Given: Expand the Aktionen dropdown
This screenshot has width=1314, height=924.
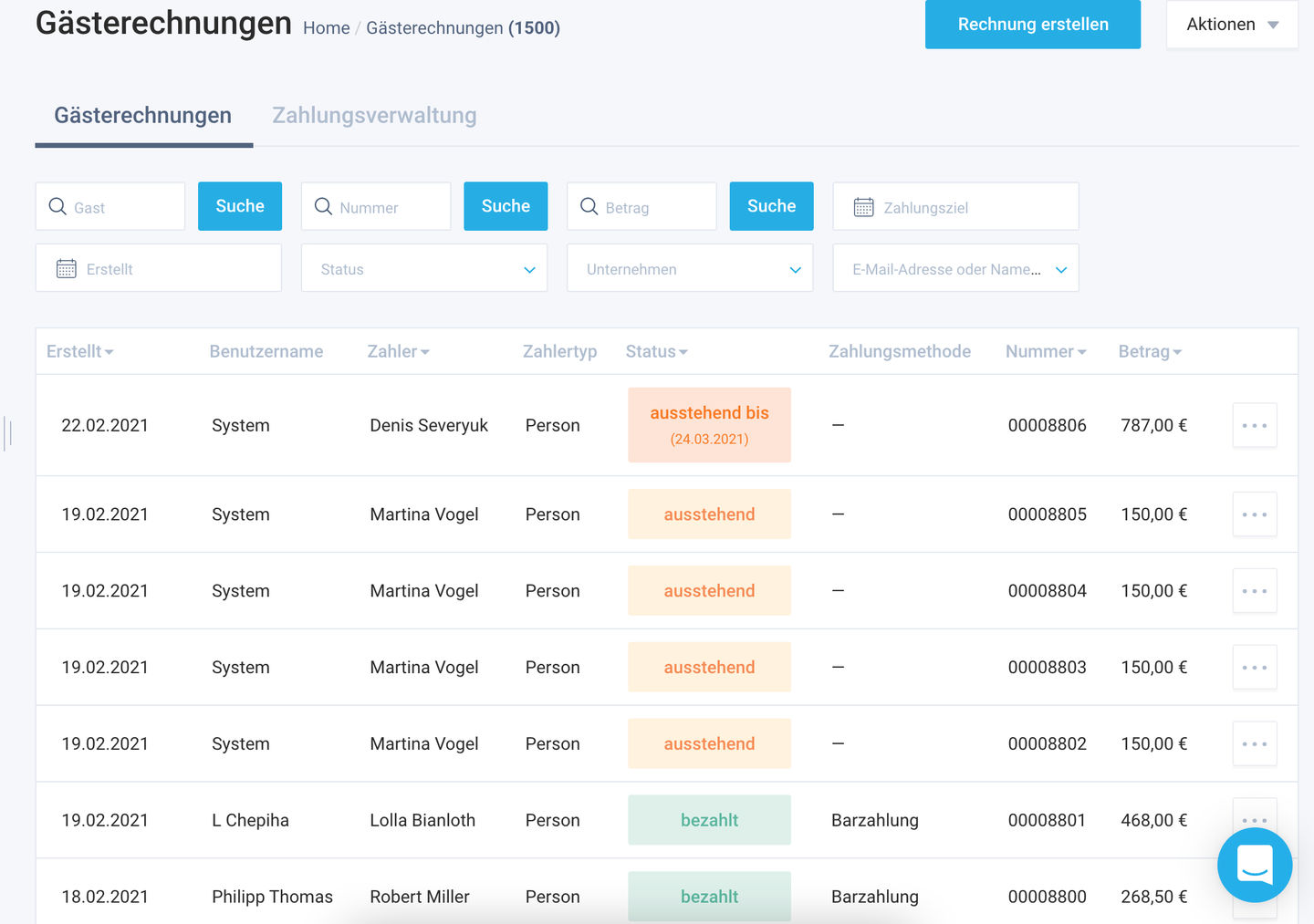Looking at the screenshot, I should click(x=1232, y=25).
